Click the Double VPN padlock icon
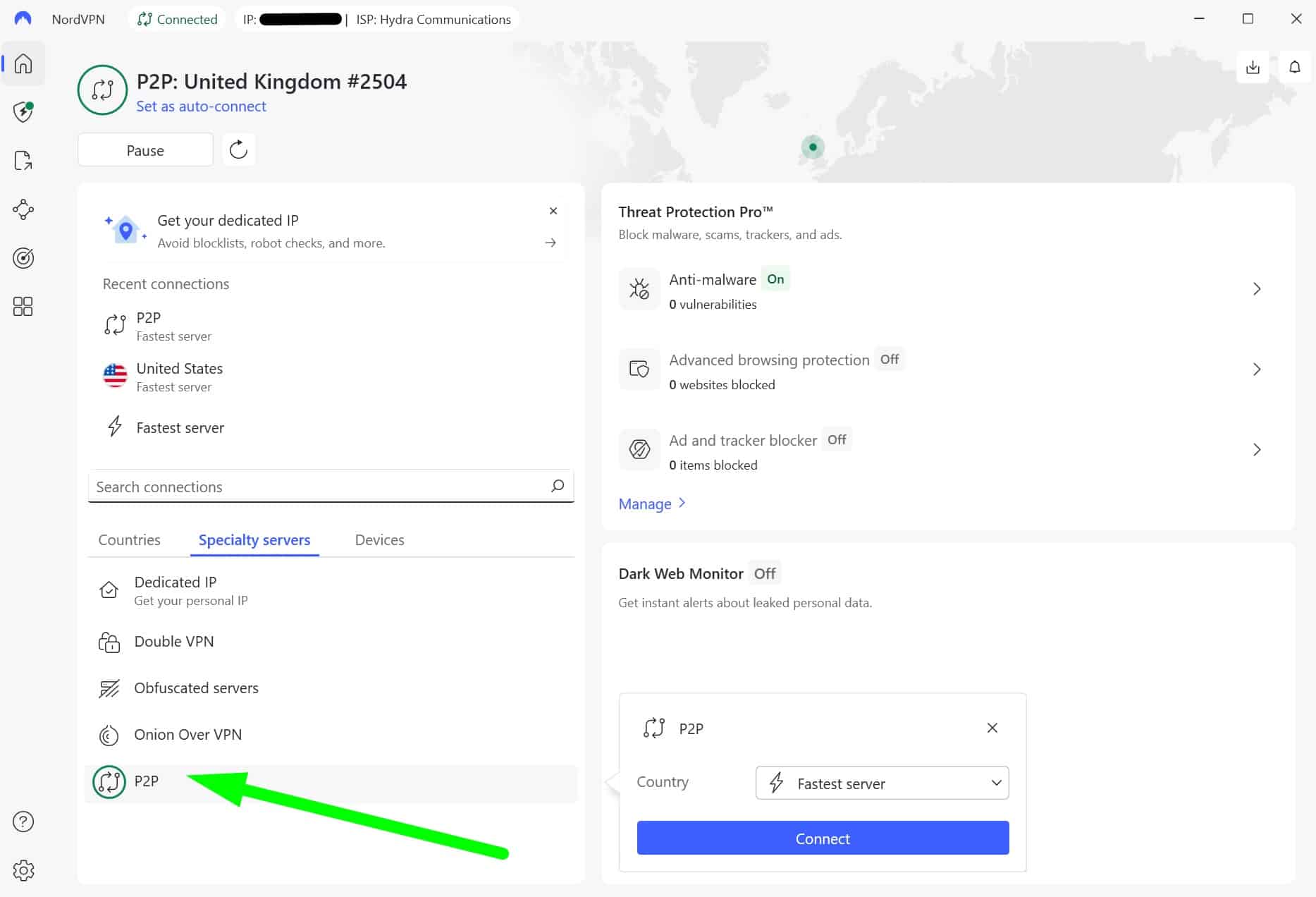1316x897 pixels. click(x=109, y=642)
